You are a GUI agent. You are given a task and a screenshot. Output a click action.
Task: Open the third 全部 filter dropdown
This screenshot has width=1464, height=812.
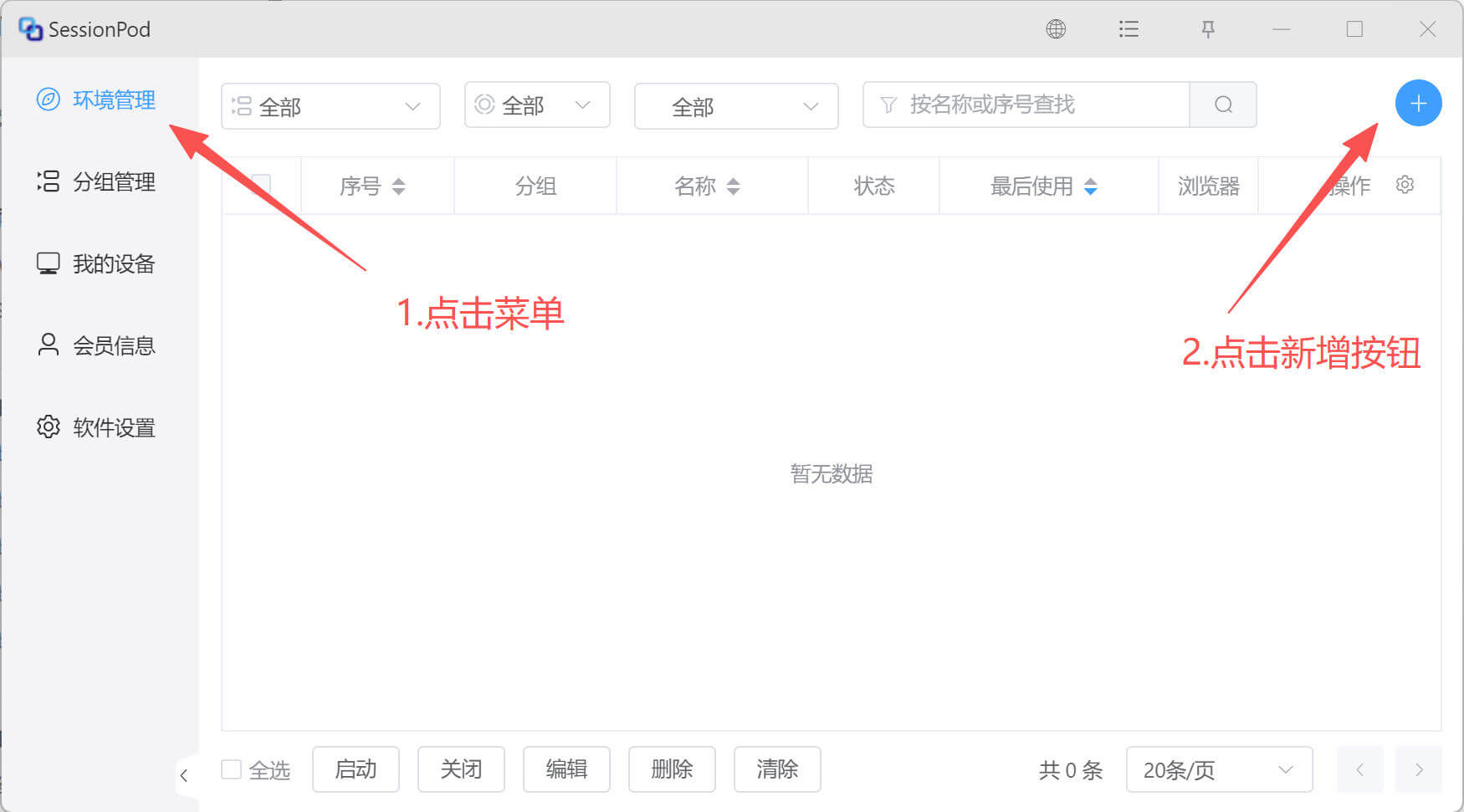tap(736, 106)
